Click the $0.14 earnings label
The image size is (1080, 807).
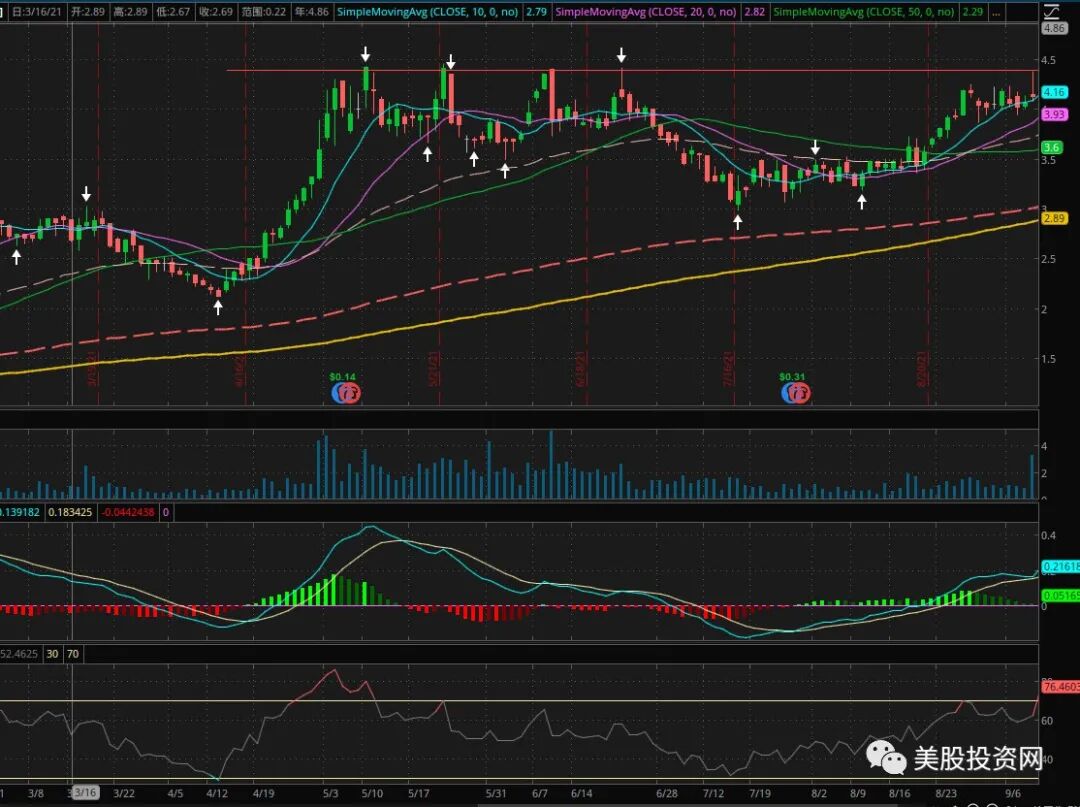coord(342,377)
